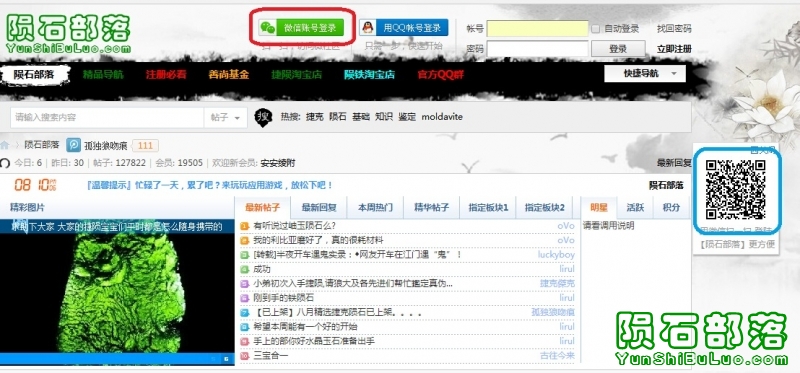Image resolution: width=800 pixels, height=373 pixels.
Task: Open the QR code image
Action: tap(736, 190)
